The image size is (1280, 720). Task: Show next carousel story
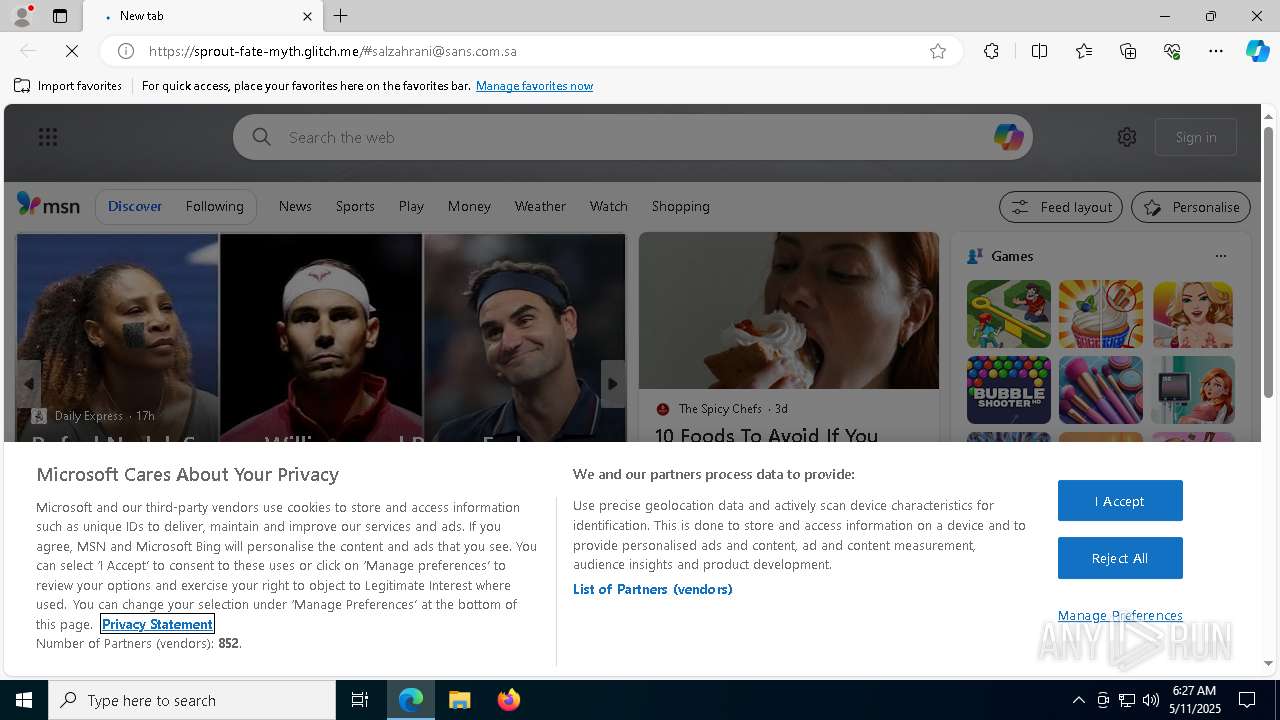coord(613,384)
